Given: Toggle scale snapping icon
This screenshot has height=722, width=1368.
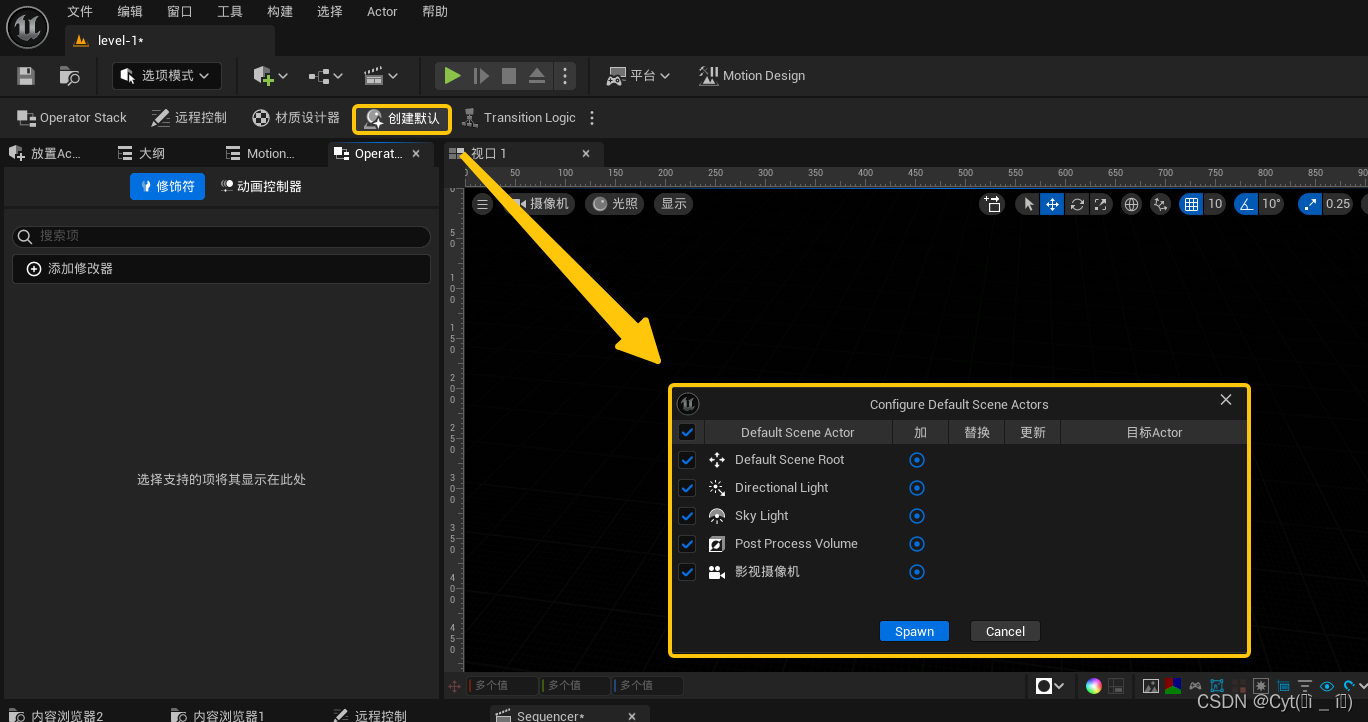Looking at the screenshot, I should tap(1311, 204).
